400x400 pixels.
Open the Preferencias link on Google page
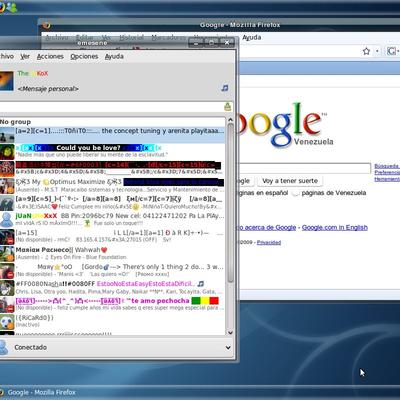387,172
